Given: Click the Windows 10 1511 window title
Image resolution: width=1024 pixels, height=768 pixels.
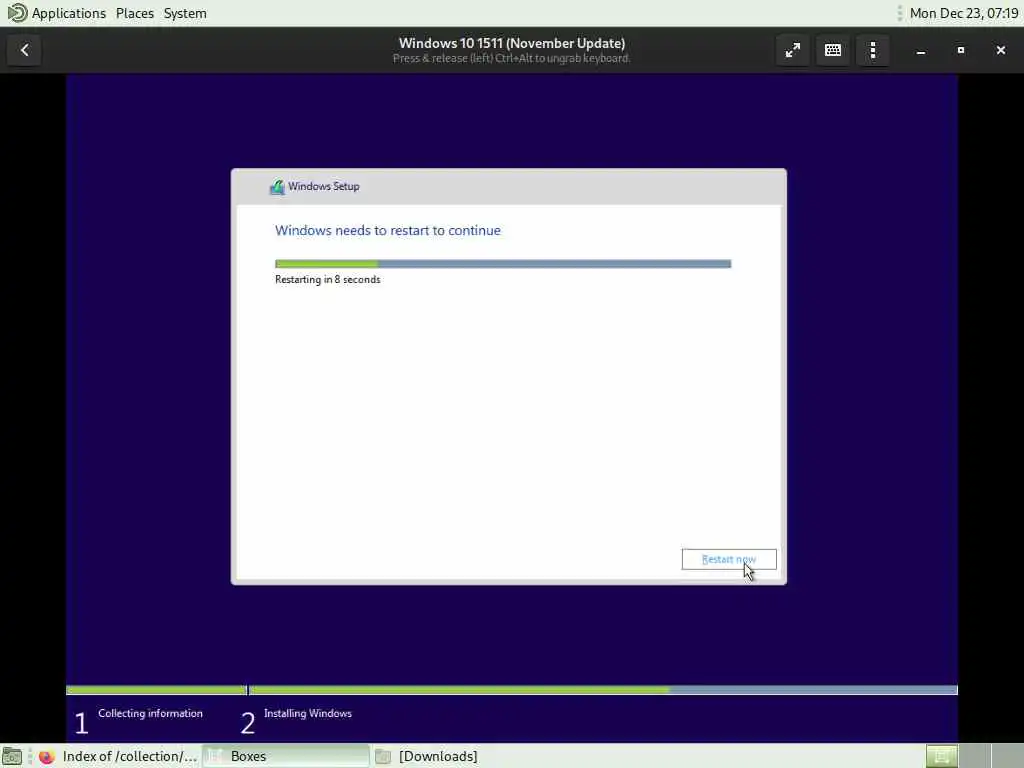Looking at the screenshot, I should pos(512,43).
